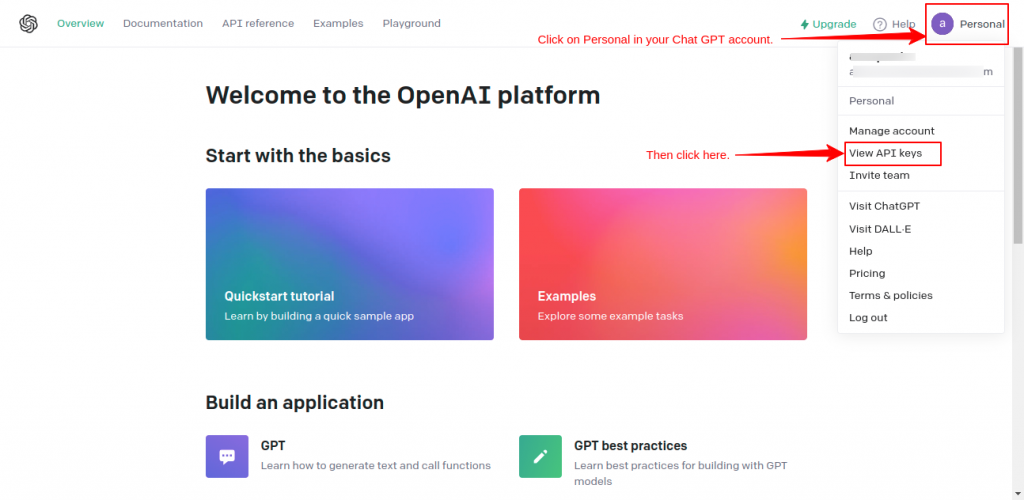Open the GPT chat bubble icon
Screen dimensions: 1024x500
[x=227, y=456]
